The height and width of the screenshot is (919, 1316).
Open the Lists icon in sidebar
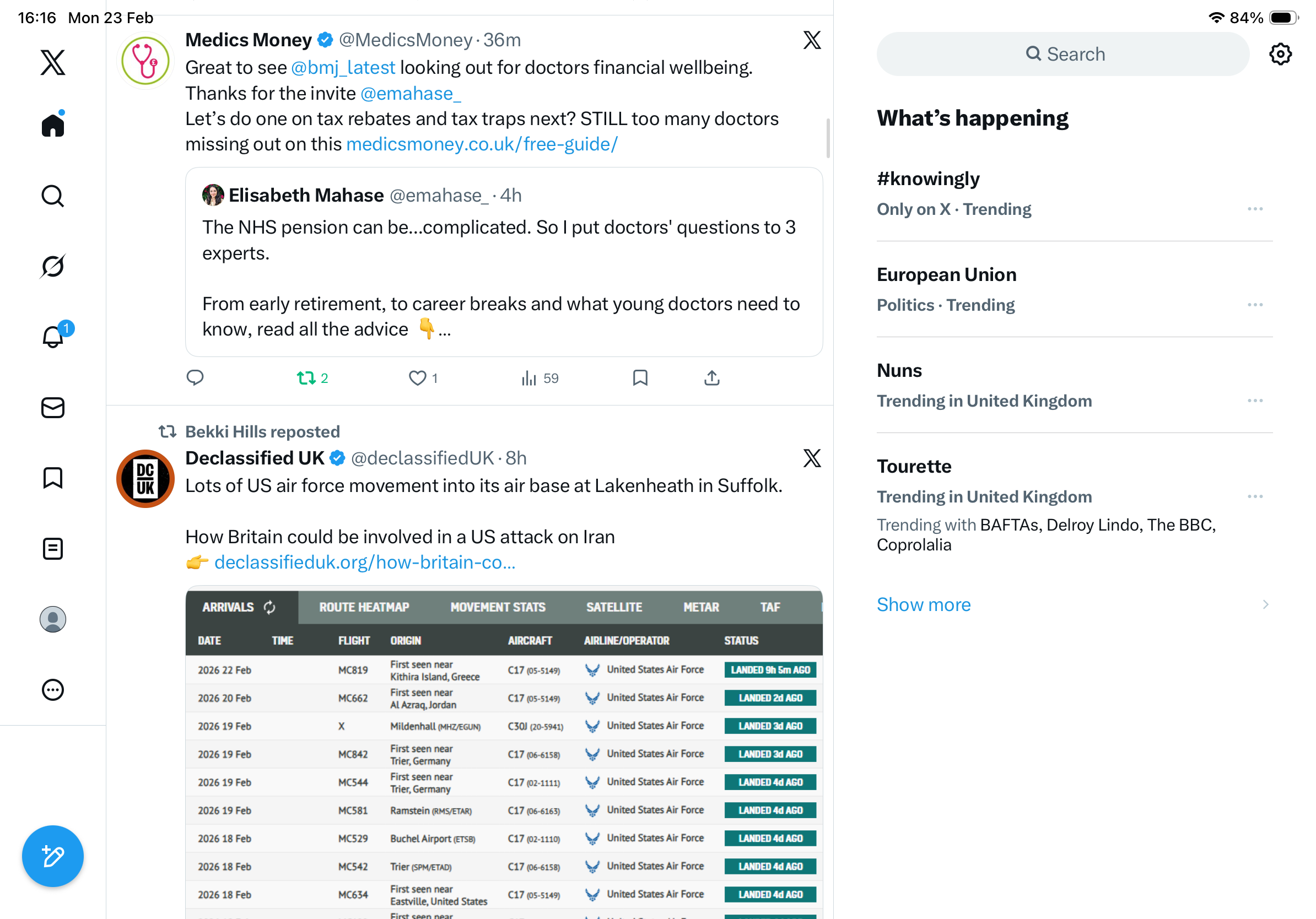(x=53, y=549)
